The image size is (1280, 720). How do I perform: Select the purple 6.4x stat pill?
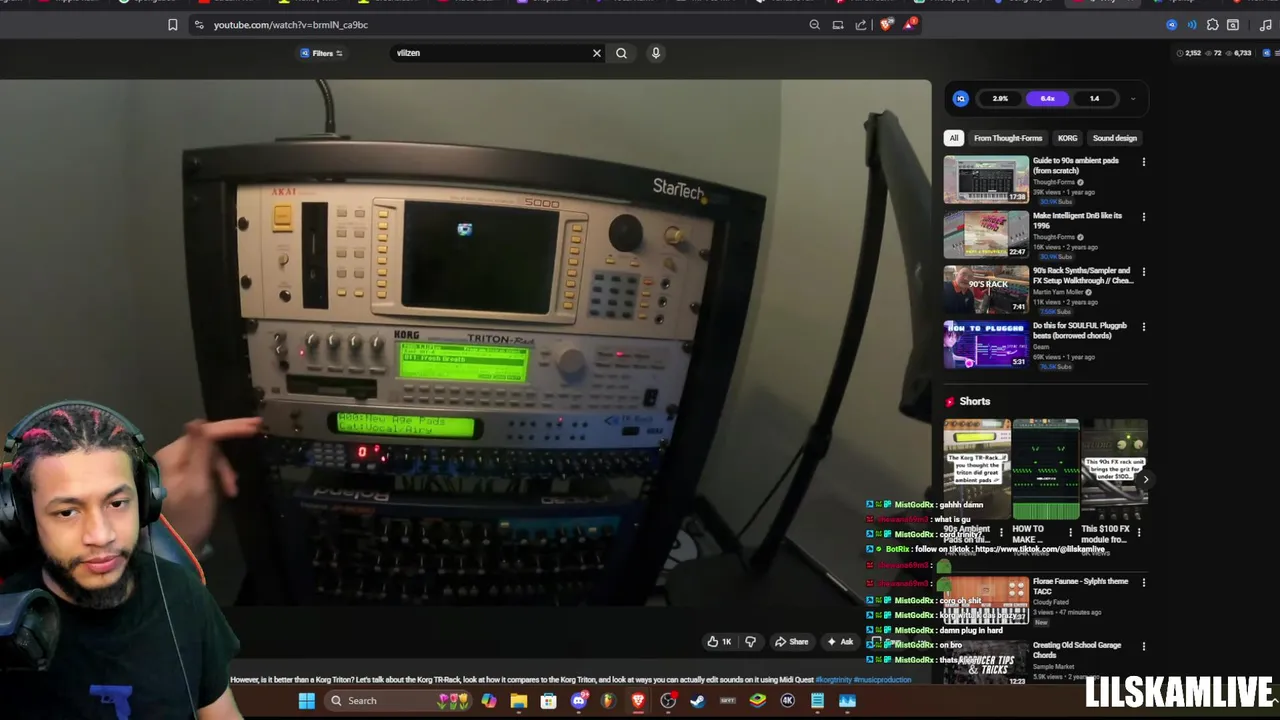point(1047,98)
